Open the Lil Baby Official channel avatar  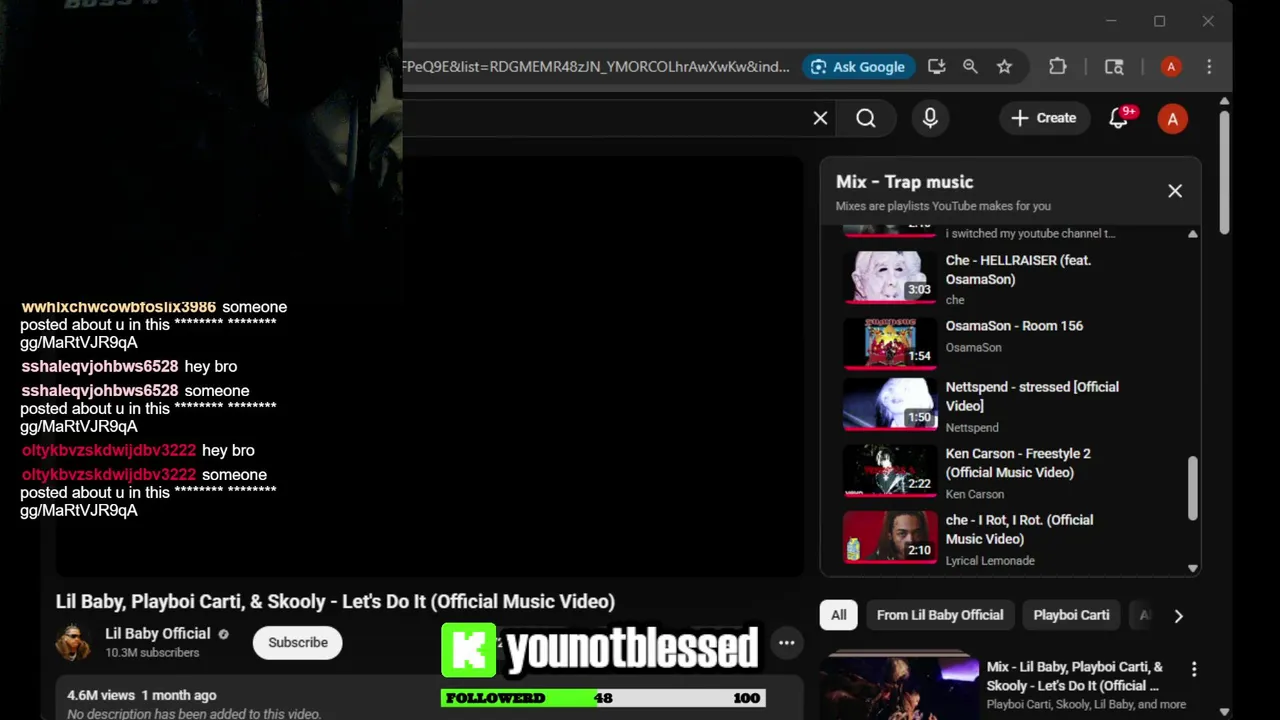73,642
